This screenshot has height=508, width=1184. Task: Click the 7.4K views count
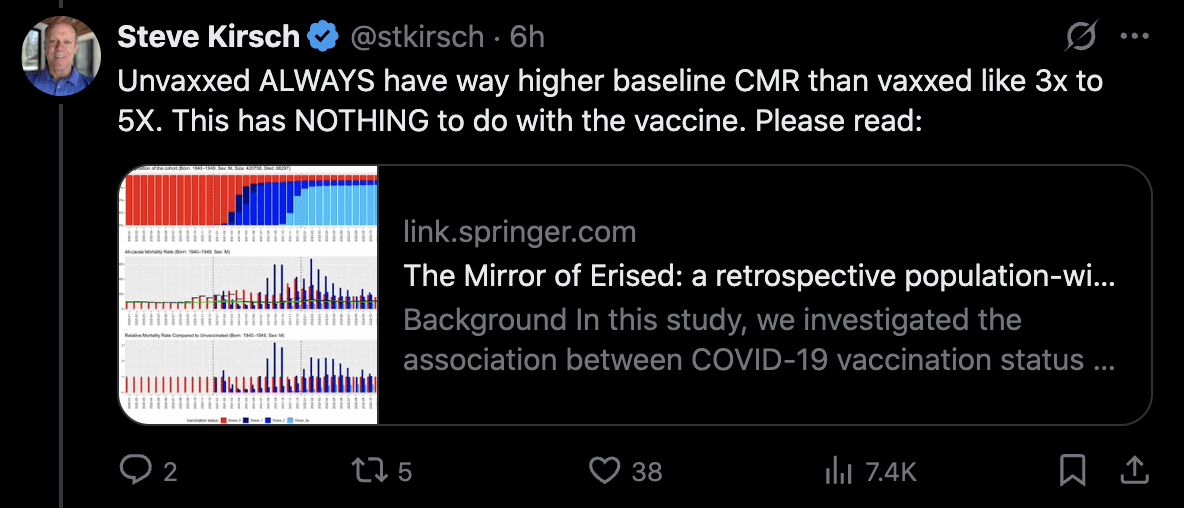click(x=882, y=471)
